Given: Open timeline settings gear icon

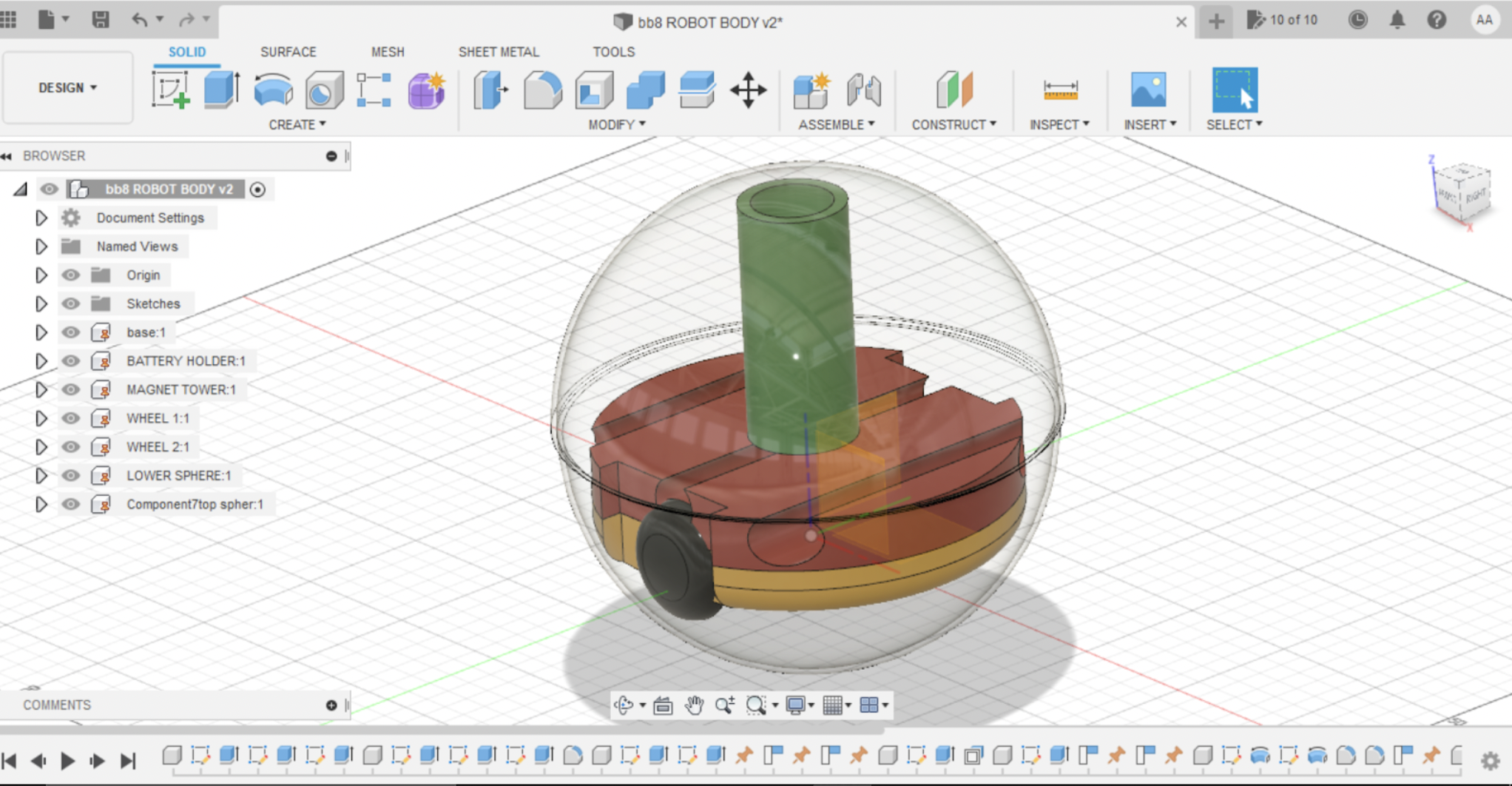Looking at the screenshot, I should coord(1490,760).
